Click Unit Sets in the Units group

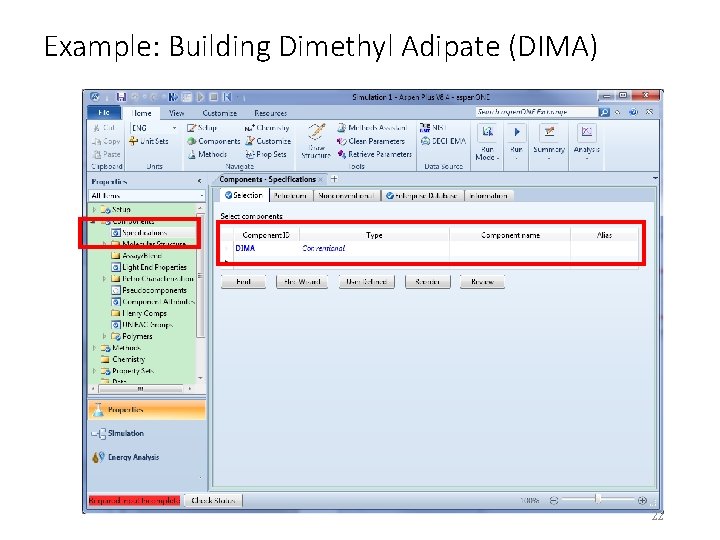coord(149,141)
